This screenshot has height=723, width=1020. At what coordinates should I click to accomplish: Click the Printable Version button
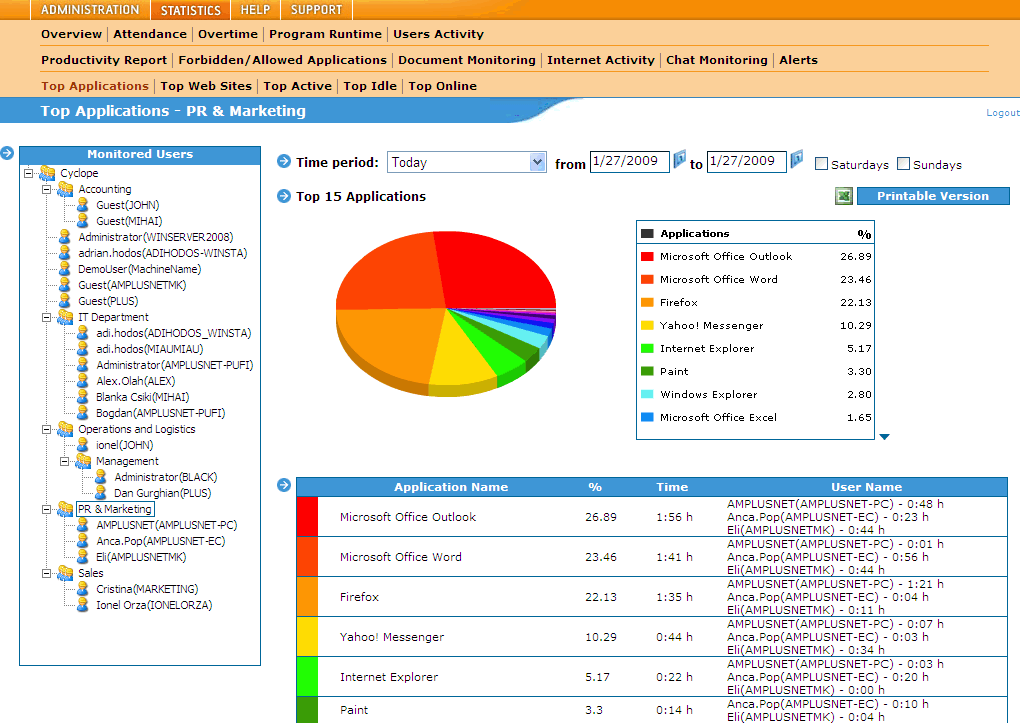pos(933,196)
